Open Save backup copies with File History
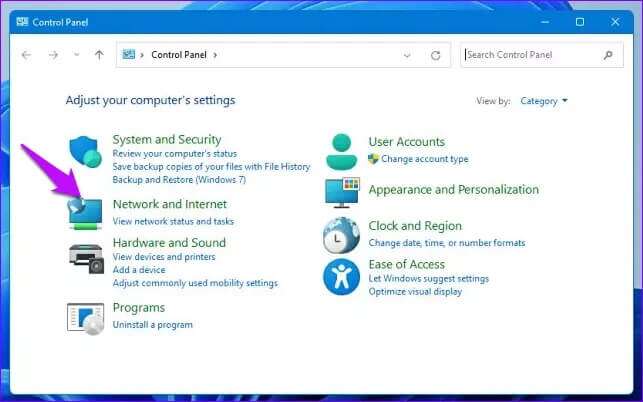 [211, 167]
